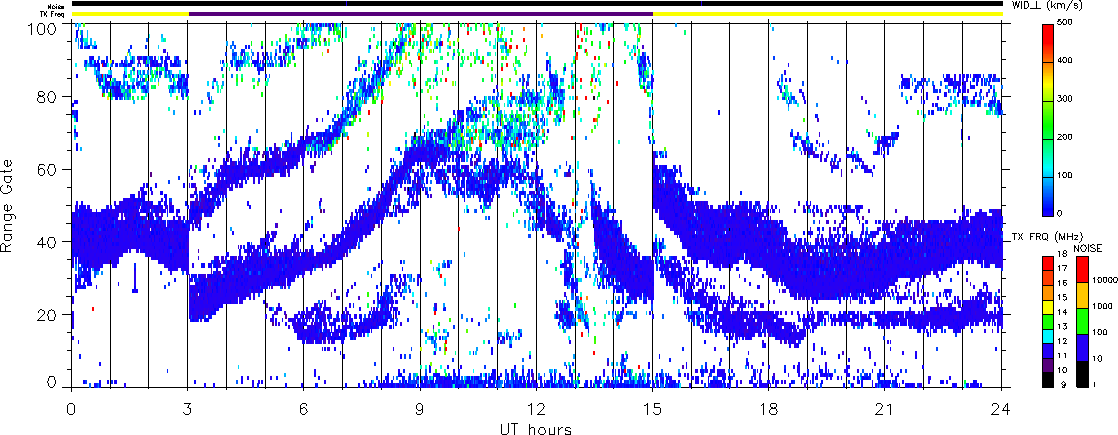
Task: Pick the spectral width rainbow colorbar
Action: (x=1047, y=120)
